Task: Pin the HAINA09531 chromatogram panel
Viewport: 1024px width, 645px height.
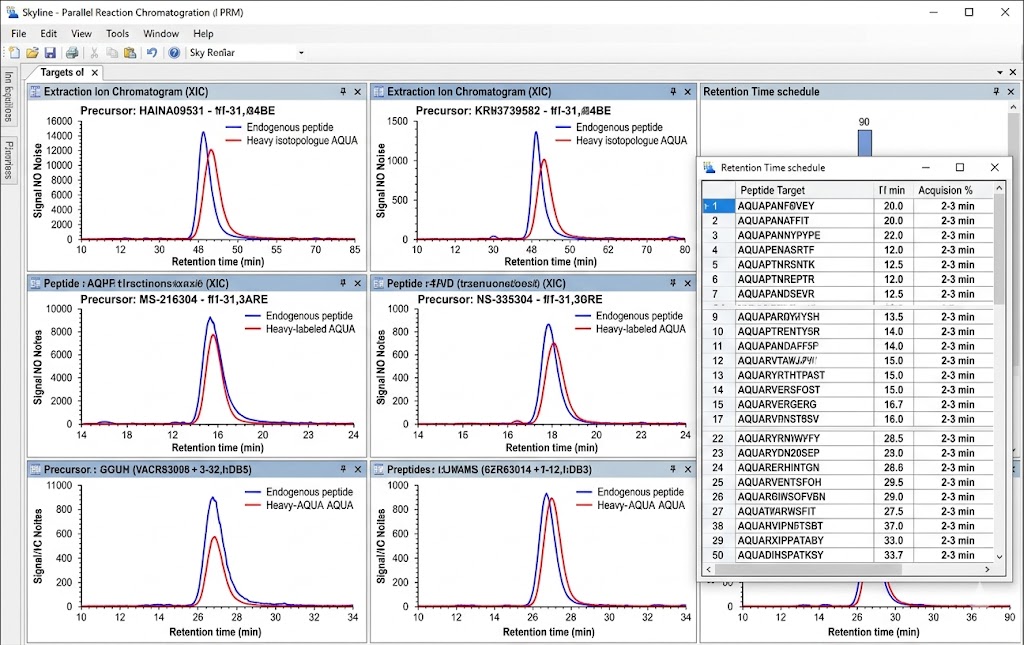Action: (343, 92)
